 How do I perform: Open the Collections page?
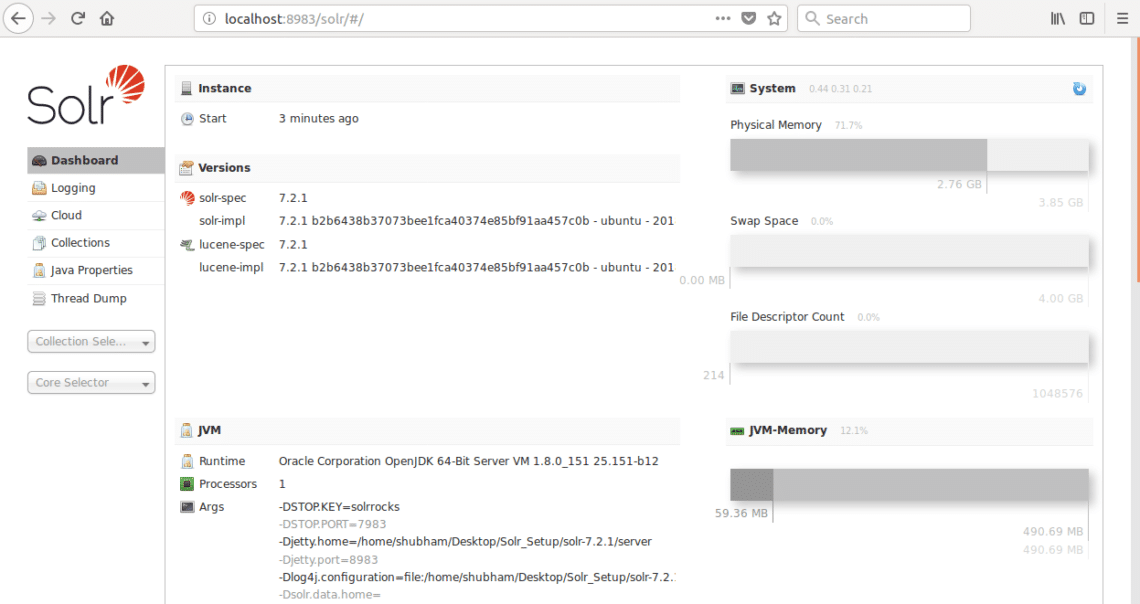96,243
